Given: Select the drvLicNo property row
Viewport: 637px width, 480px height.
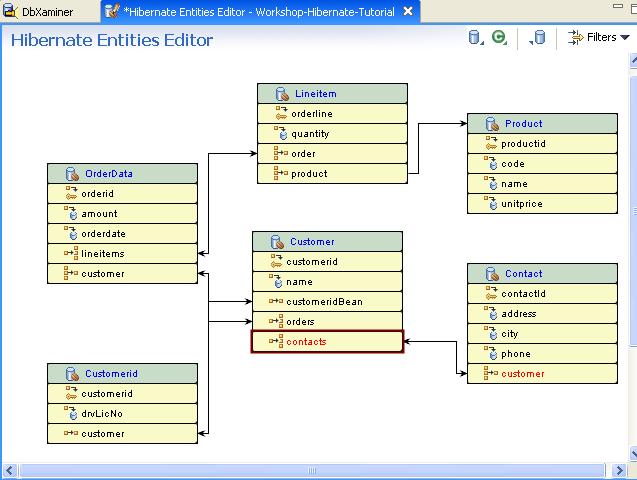Looking at the screenshot, I should pyautogui.click(x=122, y=413).
